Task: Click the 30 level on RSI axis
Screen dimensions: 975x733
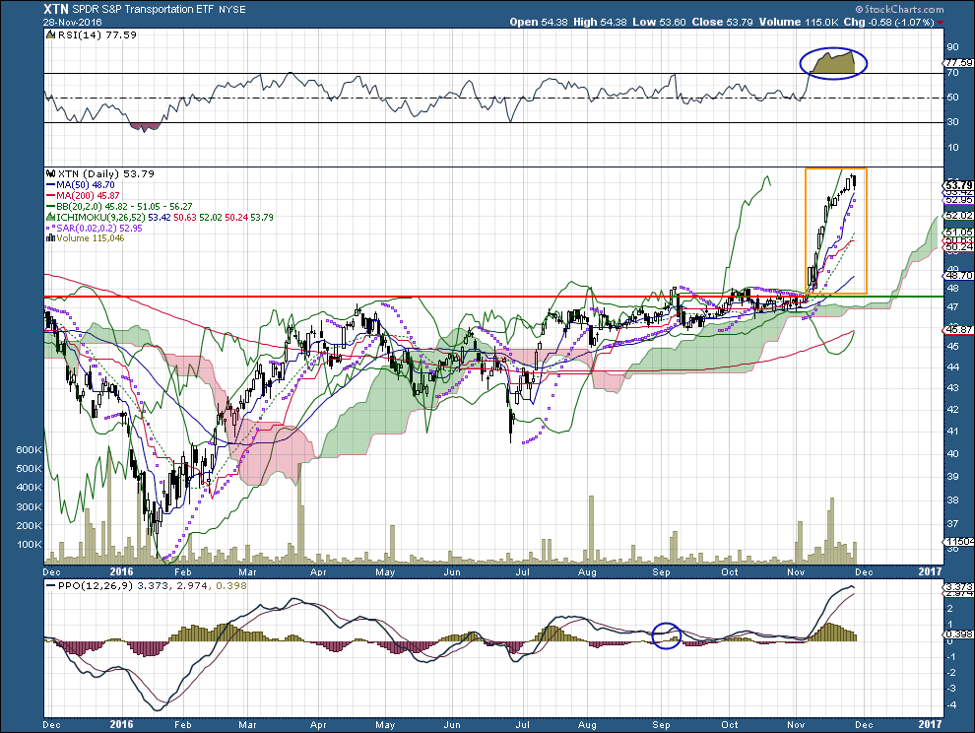Action: click(x=952, y=122)
